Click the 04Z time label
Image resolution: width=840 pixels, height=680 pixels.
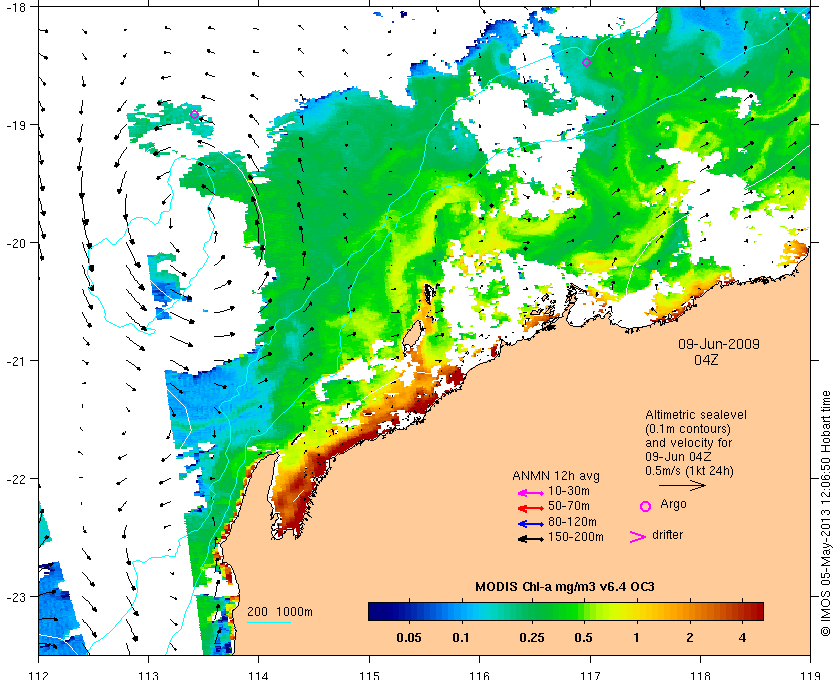click(x=706, y=360)
